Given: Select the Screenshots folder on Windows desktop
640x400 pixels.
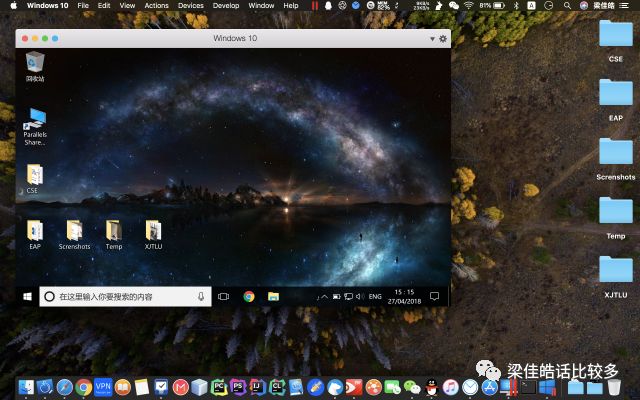Looking at the screenshot, I should click(x=74, y=232).
